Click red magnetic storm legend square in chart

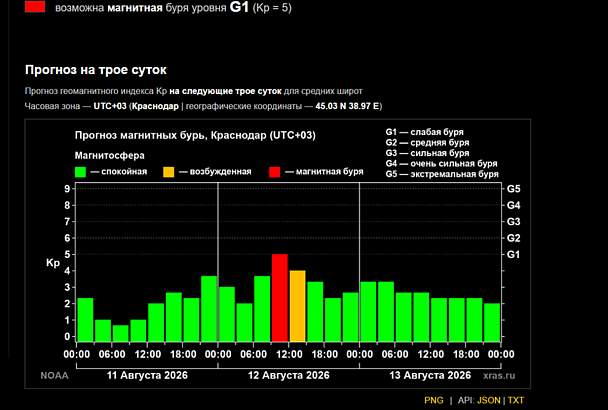[275, 172]
